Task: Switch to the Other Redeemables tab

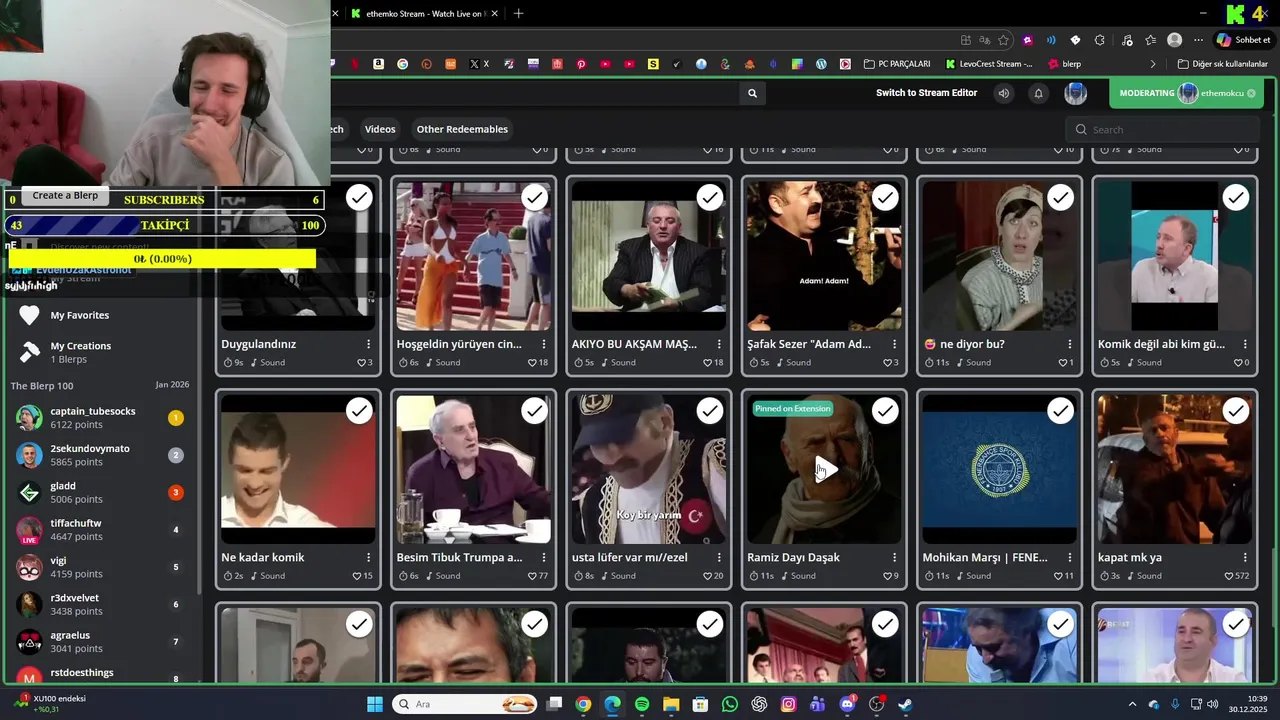Action: [x=462, y=129]
